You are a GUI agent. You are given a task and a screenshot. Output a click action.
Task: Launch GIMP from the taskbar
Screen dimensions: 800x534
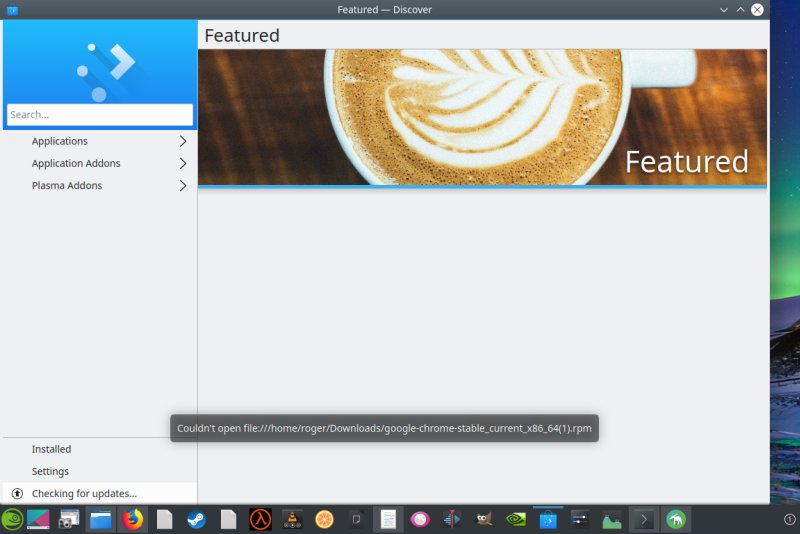(484, 519)
